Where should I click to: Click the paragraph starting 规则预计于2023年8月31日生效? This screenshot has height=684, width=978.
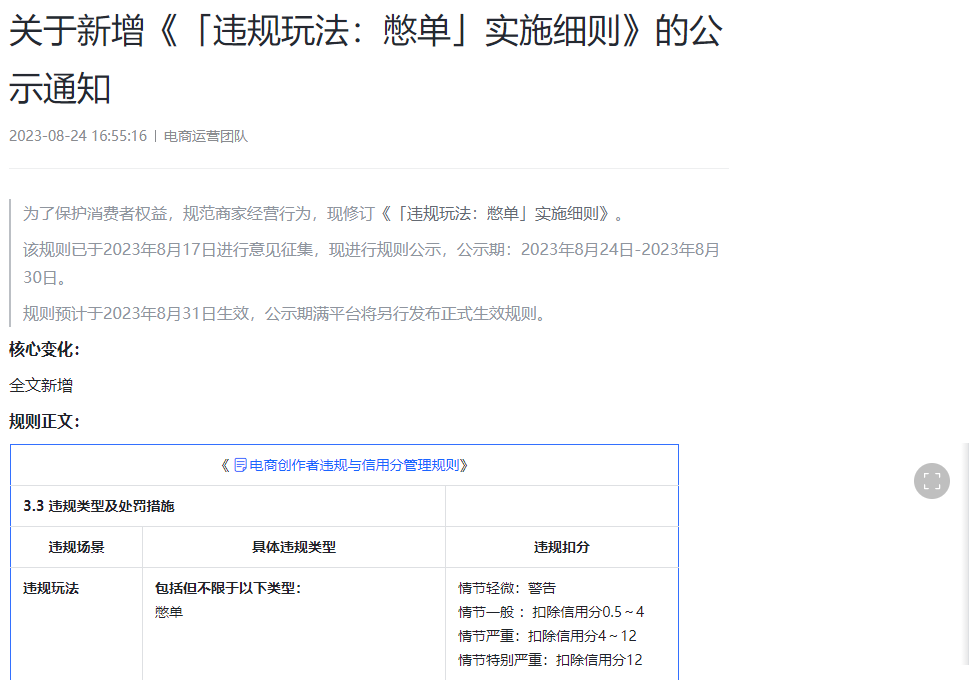286,313
